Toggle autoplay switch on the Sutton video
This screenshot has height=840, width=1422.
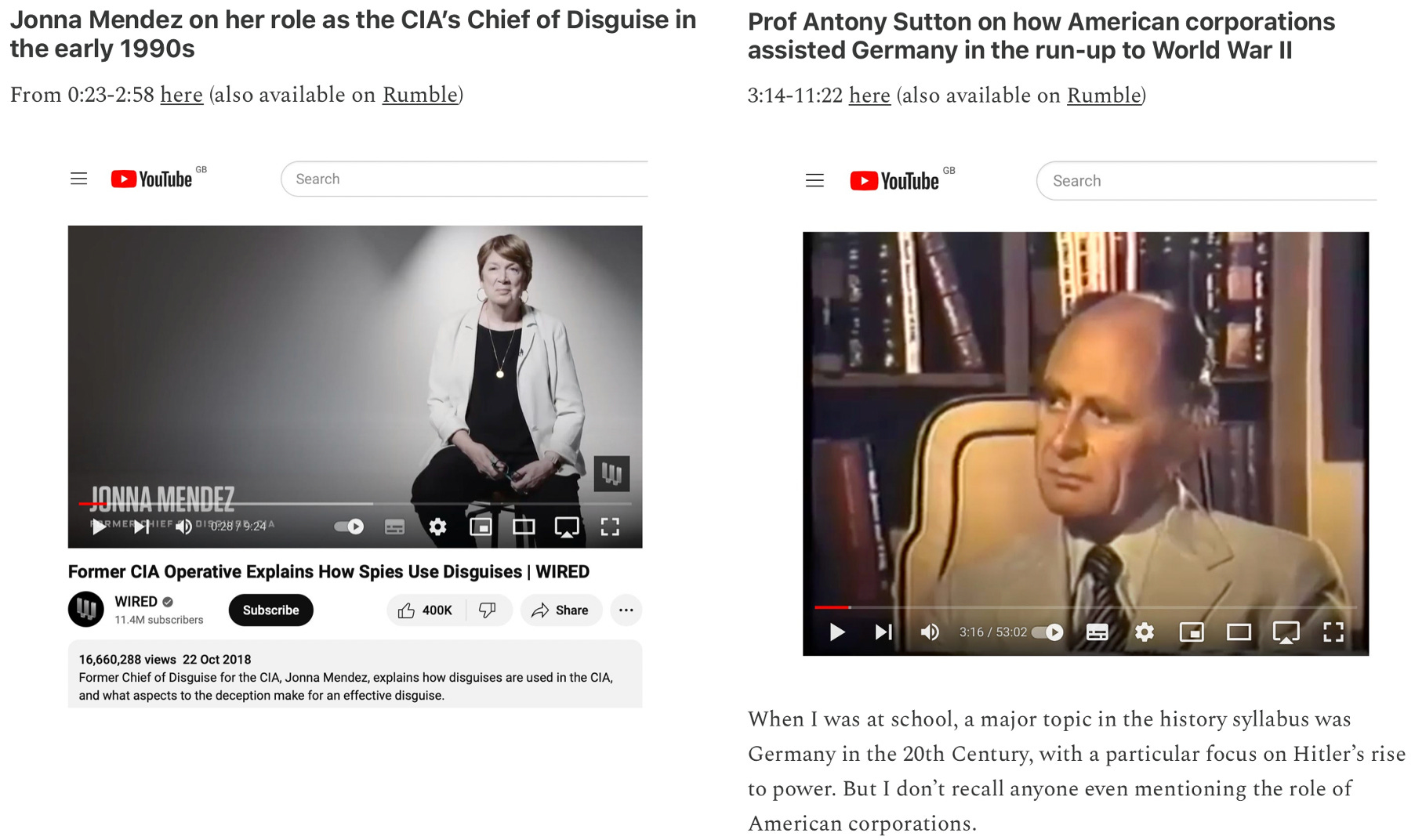pos(1048,632)
